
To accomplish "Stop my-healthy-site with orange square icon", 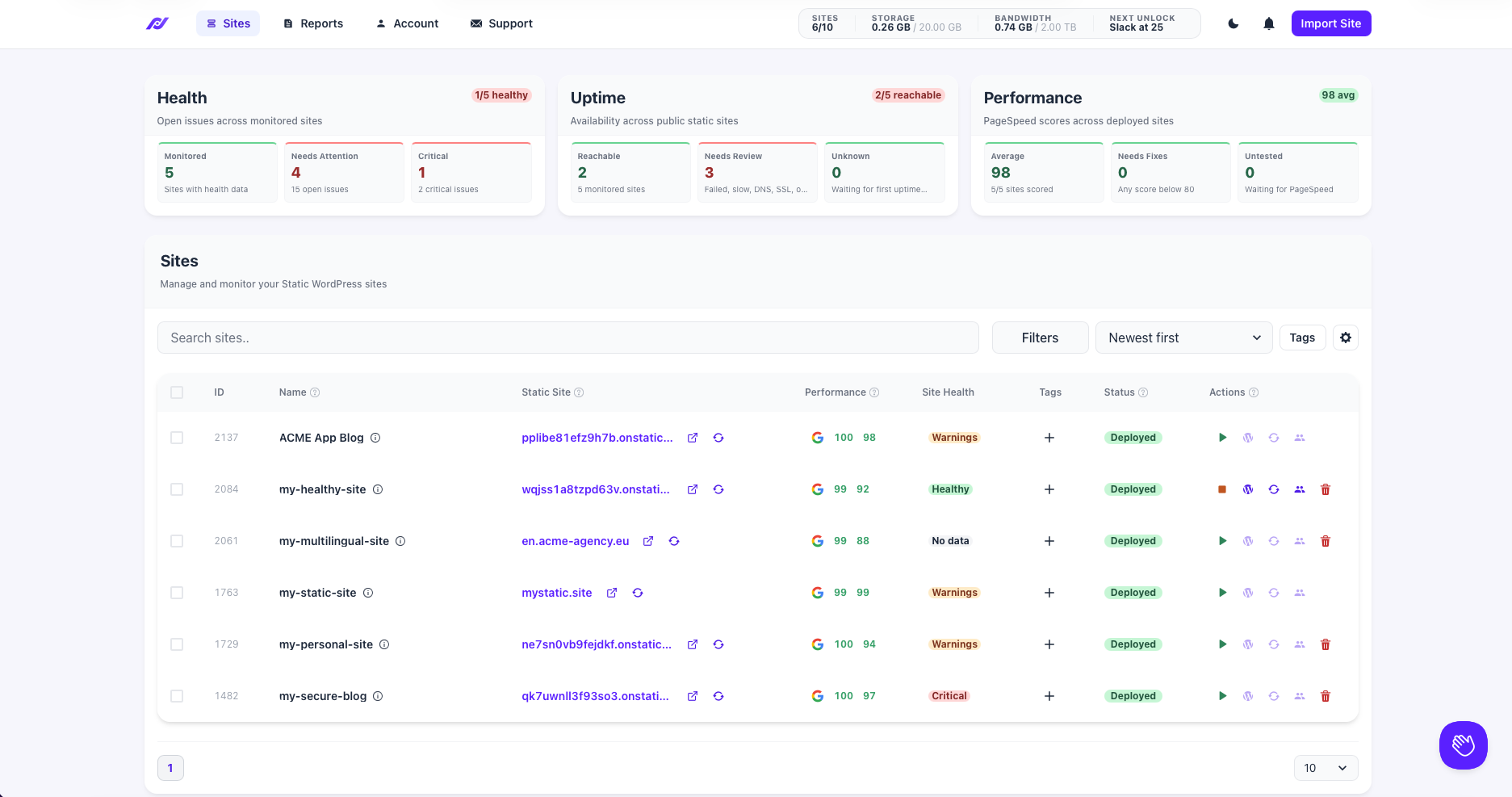I will tap(1222, 489).
